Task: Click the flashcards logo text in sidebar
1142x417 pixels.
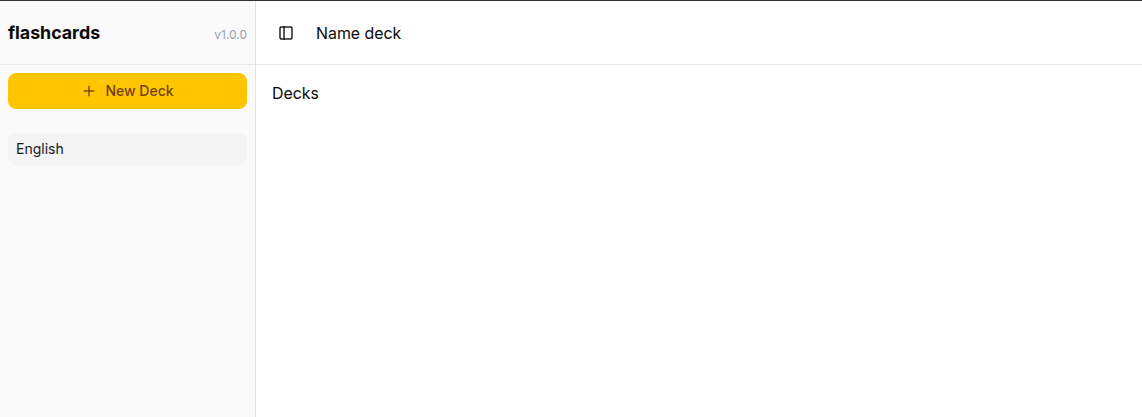Action: (54, 33)
